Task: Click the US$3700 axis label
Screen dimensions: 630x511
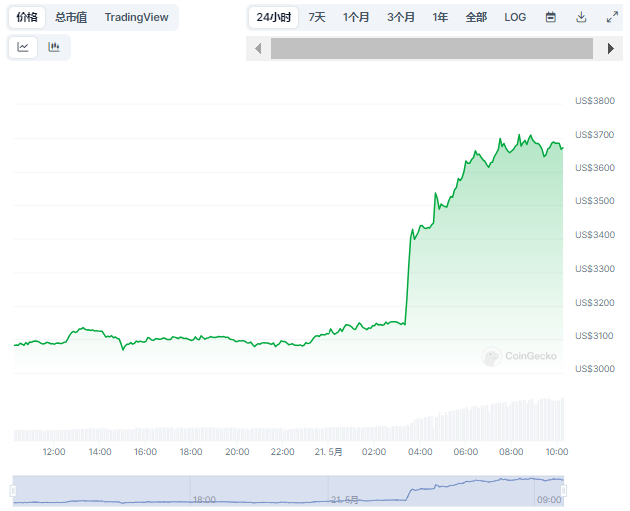Action: pos(595,135)
